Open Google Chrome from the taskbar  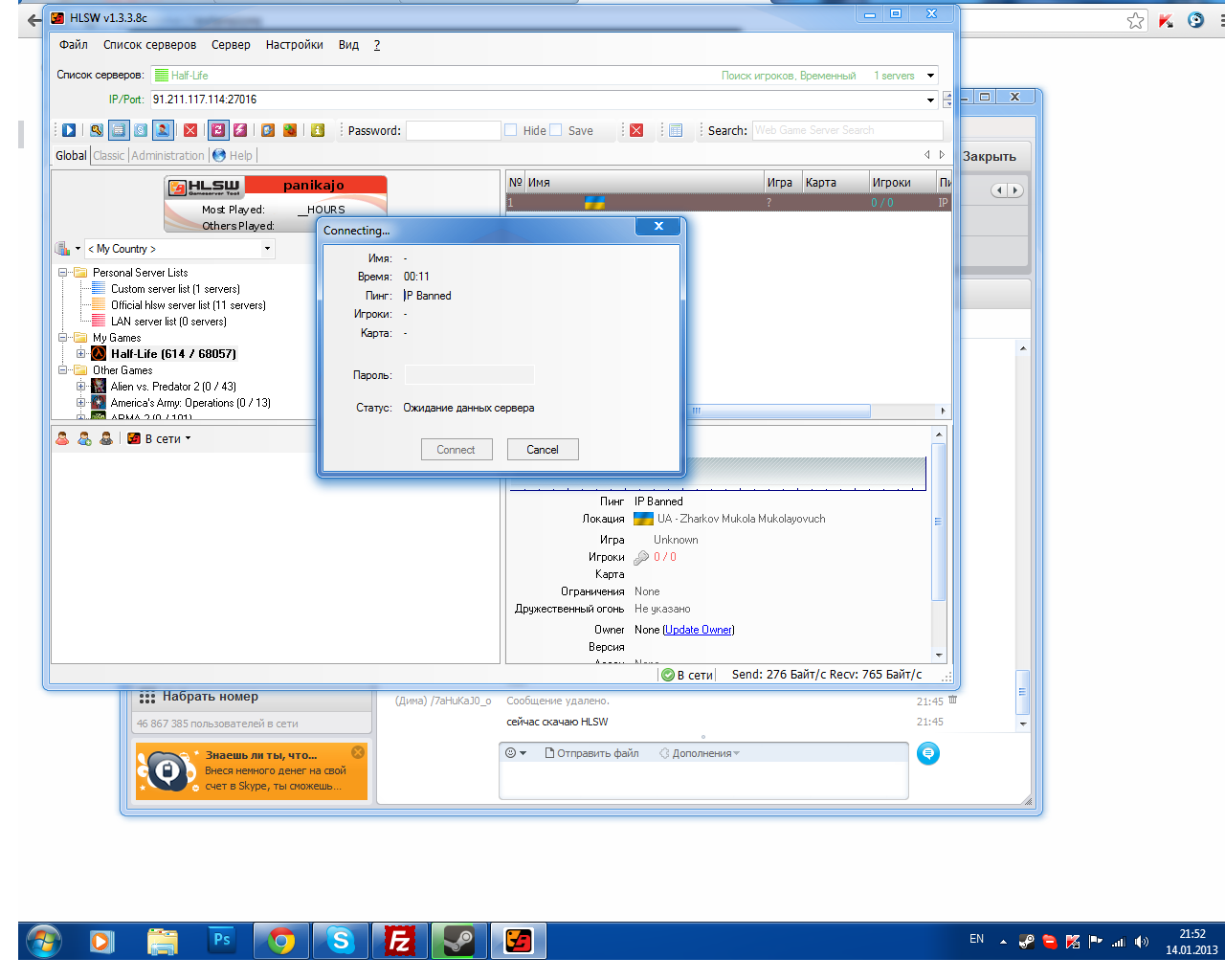click(281, 941)
